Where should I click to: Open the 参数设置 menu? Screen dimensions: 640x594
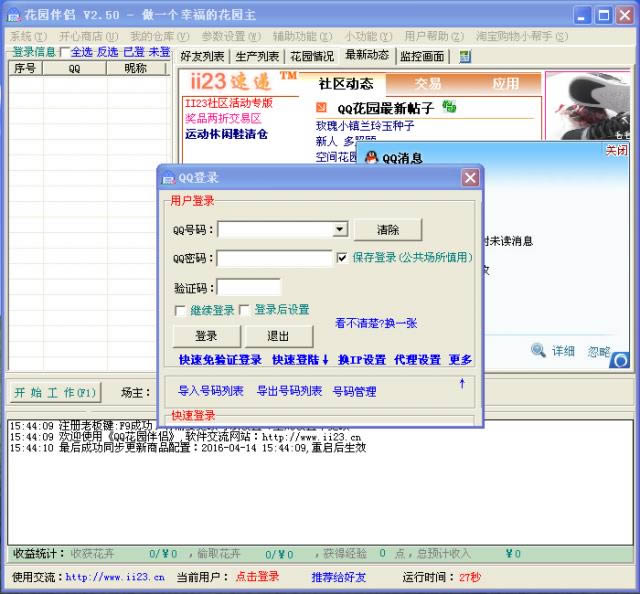pos(231,36)
